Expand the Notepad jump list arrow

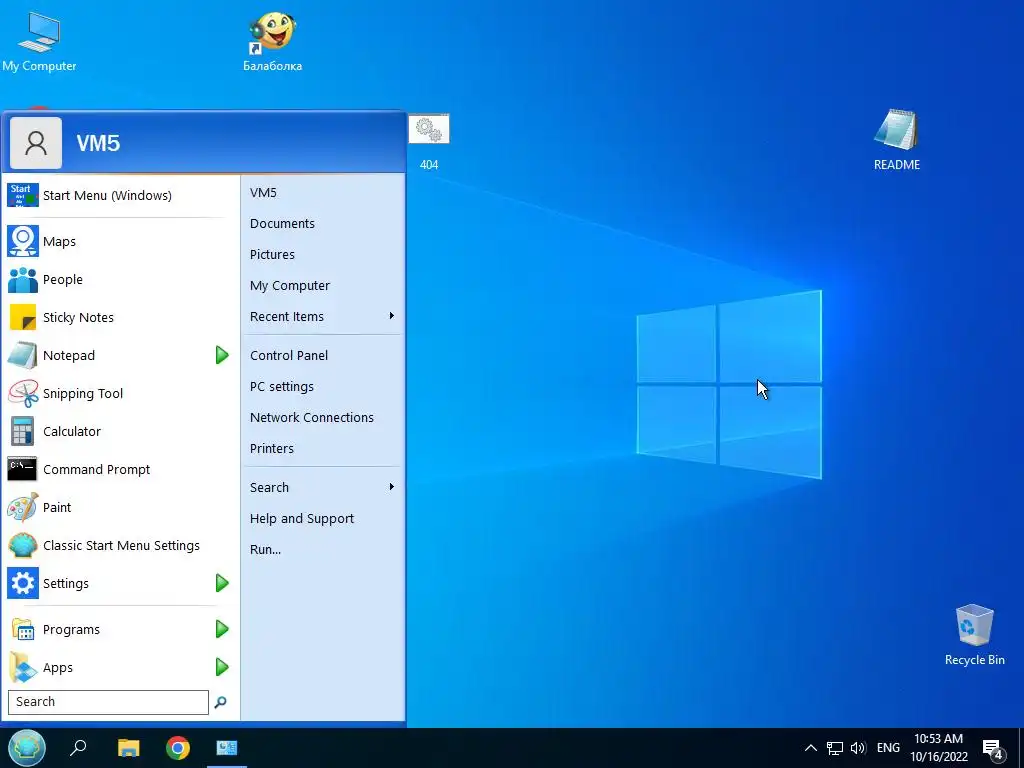click(222, 355)
